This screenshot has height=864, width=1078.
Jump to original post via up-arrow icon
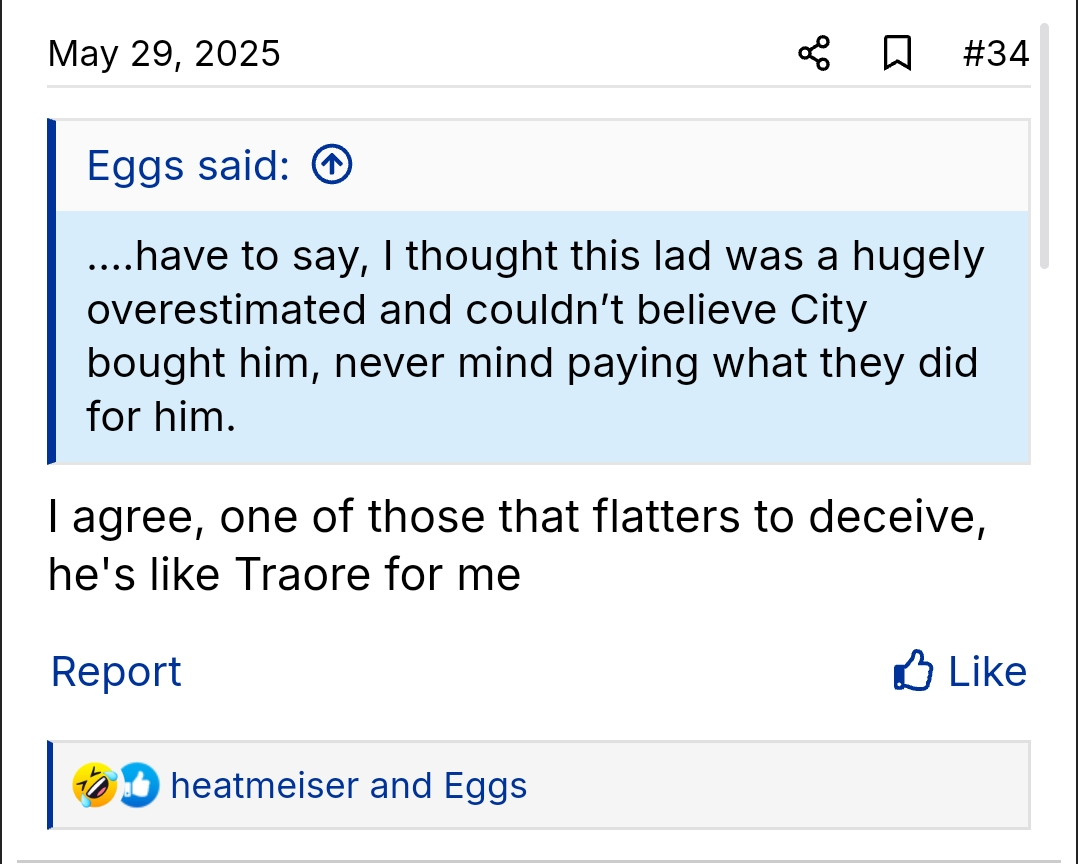tap(332, 165)
